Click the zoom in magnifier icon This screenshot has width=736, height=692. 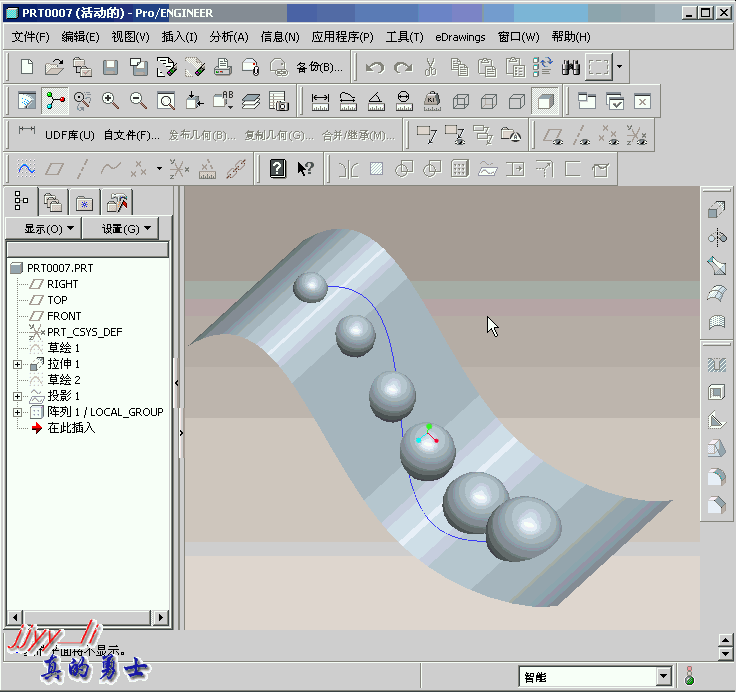(110, 101)
